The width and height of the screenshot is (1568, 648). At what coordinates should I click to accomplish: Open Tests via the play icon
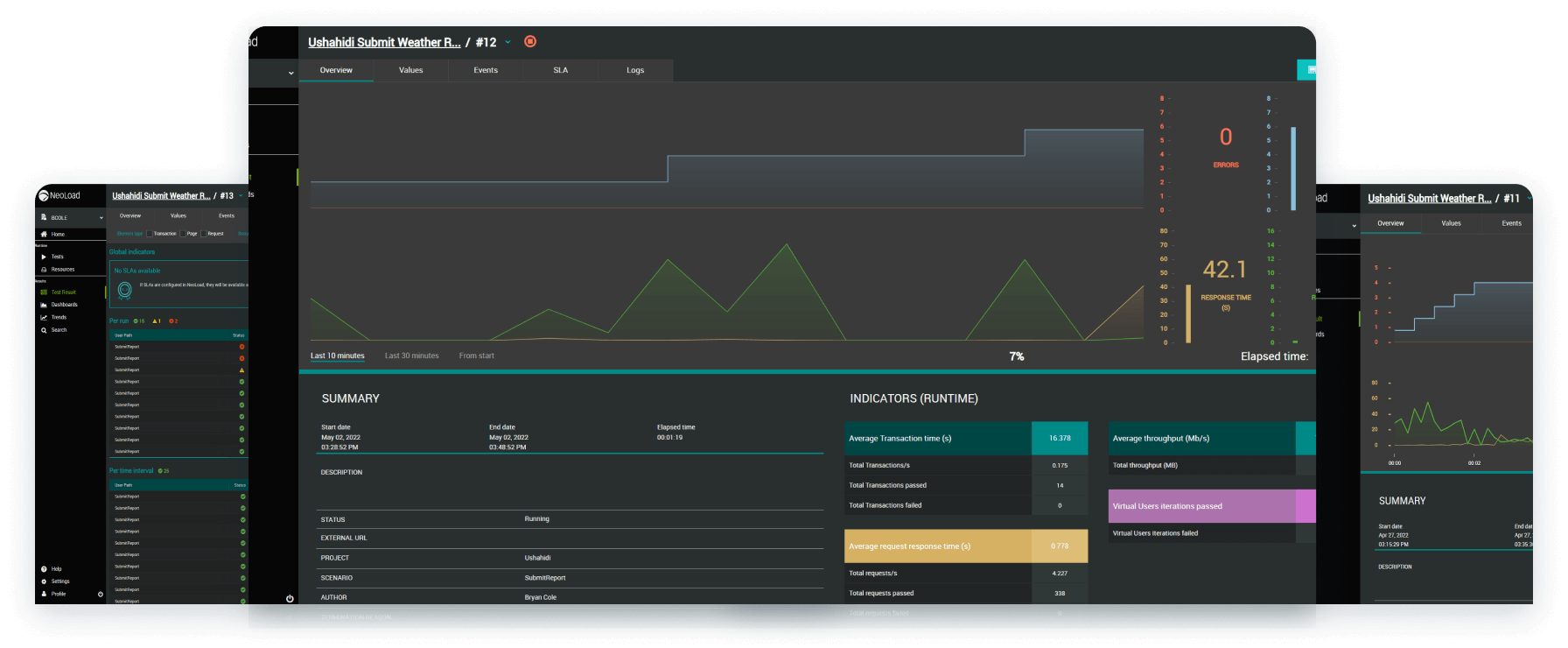point(44,257)
